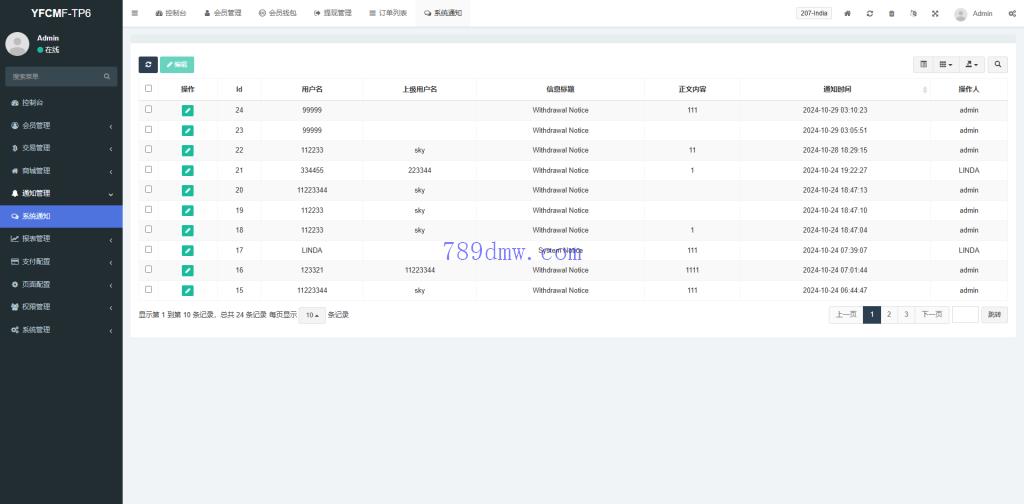Go to page 2 of records
The height and width of the screenshot is (504, 1024).
coord(889,314)
